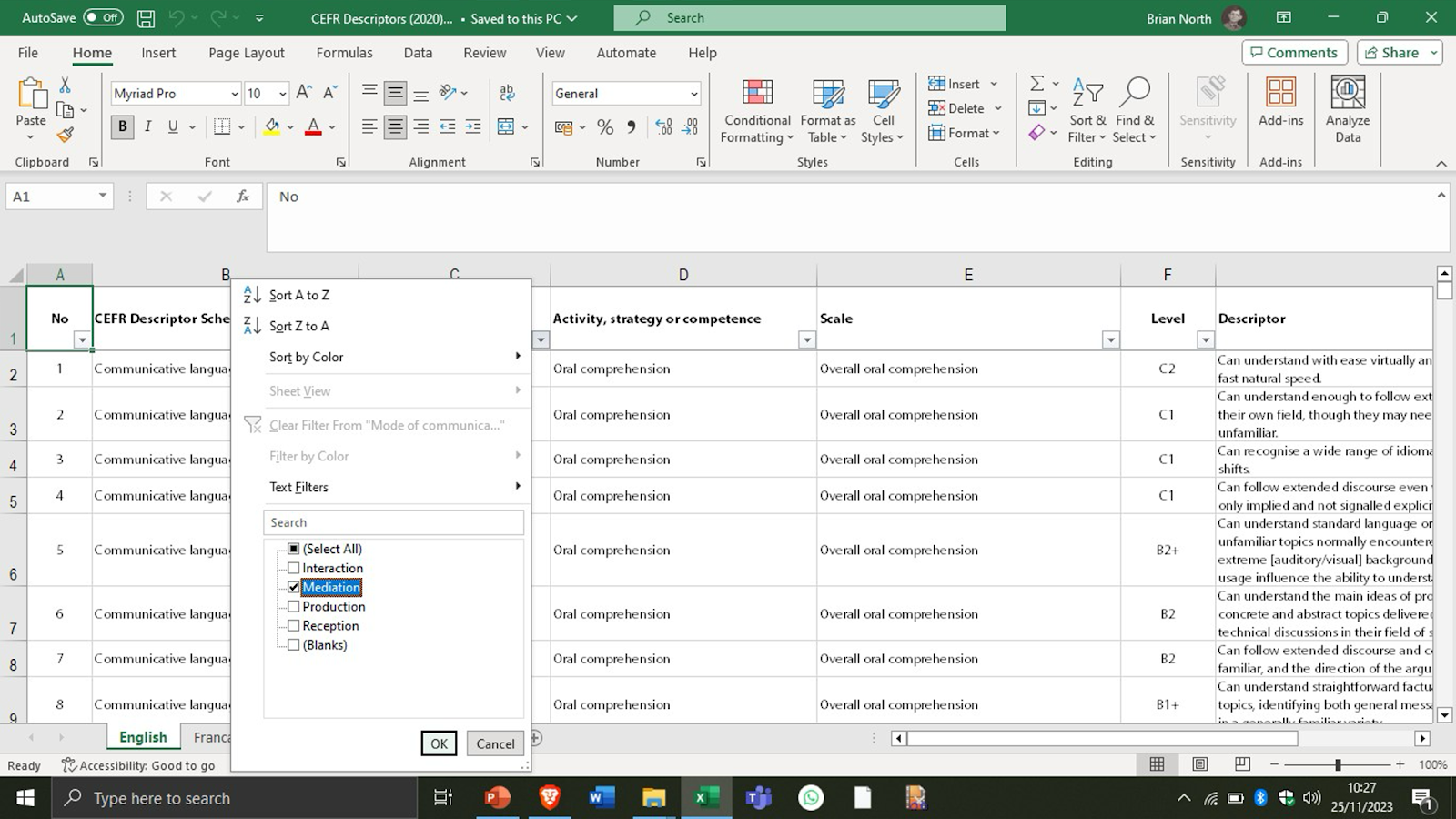
Task: Choose Sort A to Z option
Action: pos(299,295)
